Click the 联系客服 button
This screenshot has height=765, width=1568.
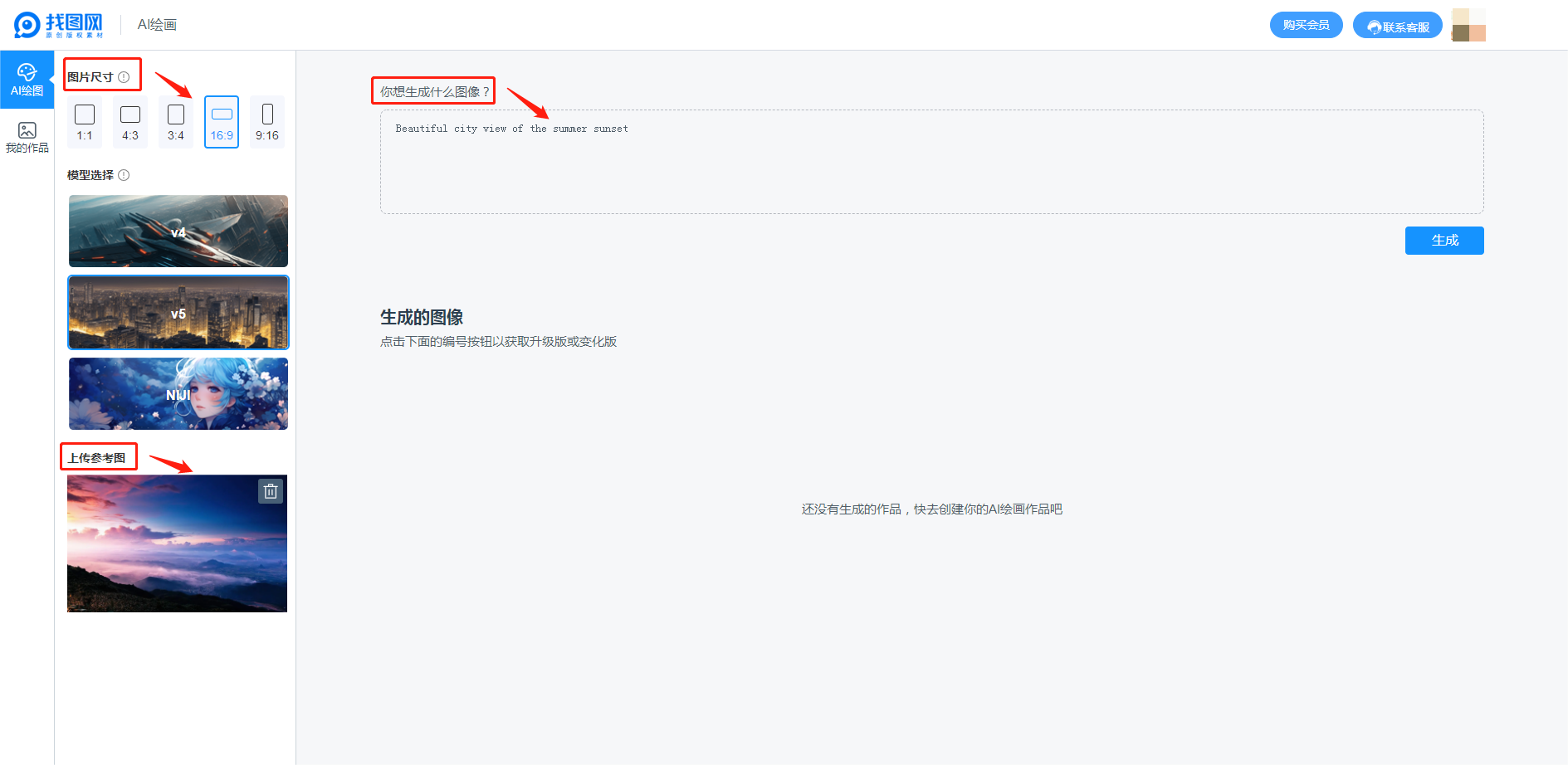[x=1397, y=26]
